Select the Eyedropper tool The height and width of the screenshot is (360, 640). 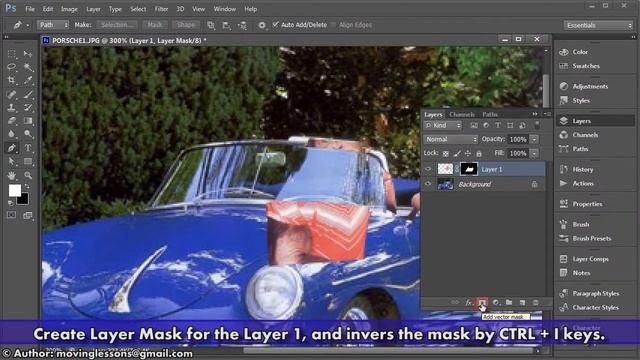[x=28, y=80]
